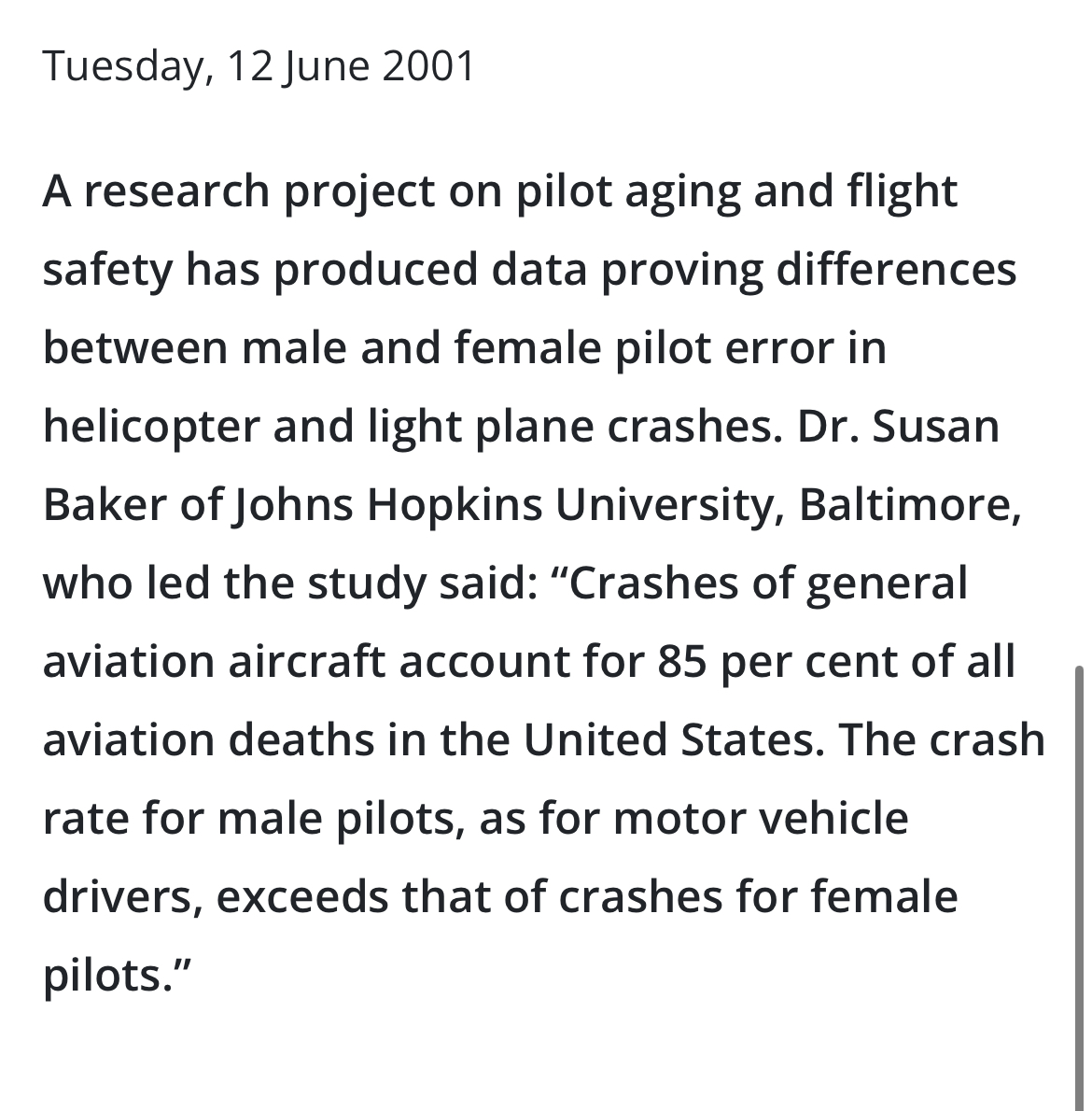Image resolution: width=1092 pixels, height=1111 pixels.
Task: Click the words aviation deaths
Action: [x=208, y=739]
